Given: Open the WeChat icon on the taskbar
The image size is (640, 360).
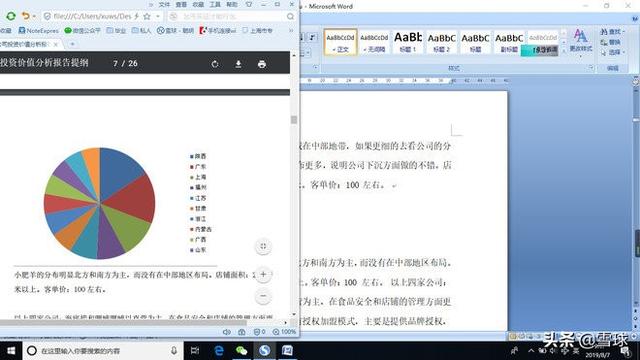Looking at the screenshot, I should click(241, 351).
